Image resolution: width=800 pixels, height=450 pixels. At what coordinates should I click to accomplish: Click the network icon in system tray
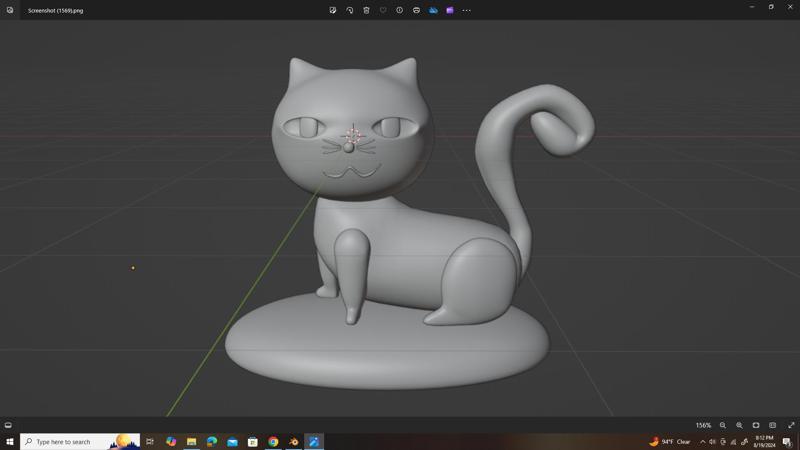coord(733,442)
